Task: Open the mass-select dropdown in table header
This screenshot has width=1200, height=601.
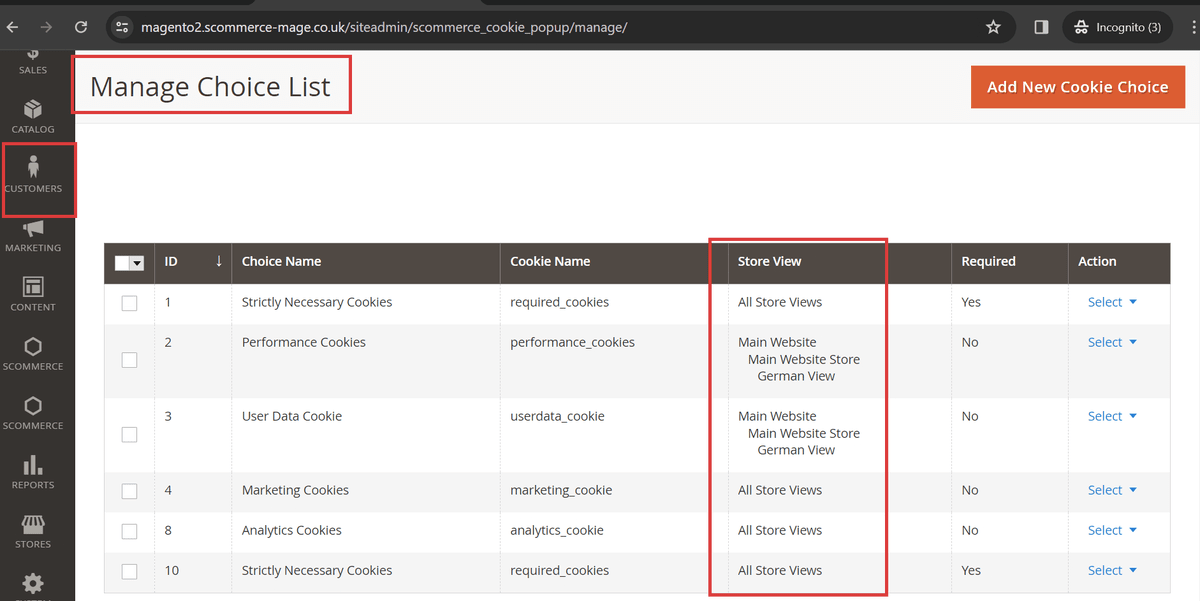Action: [137, 263]
